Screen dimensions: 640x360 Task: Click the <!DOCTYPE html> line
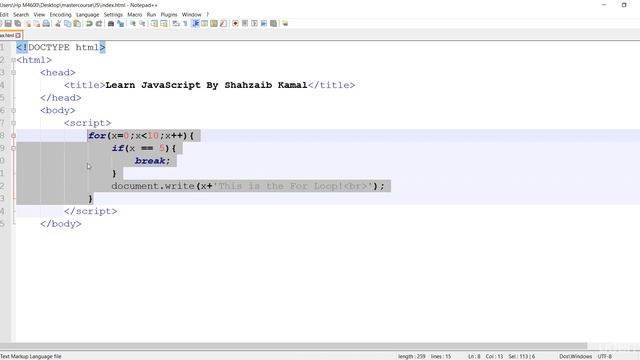click(61, 47)
